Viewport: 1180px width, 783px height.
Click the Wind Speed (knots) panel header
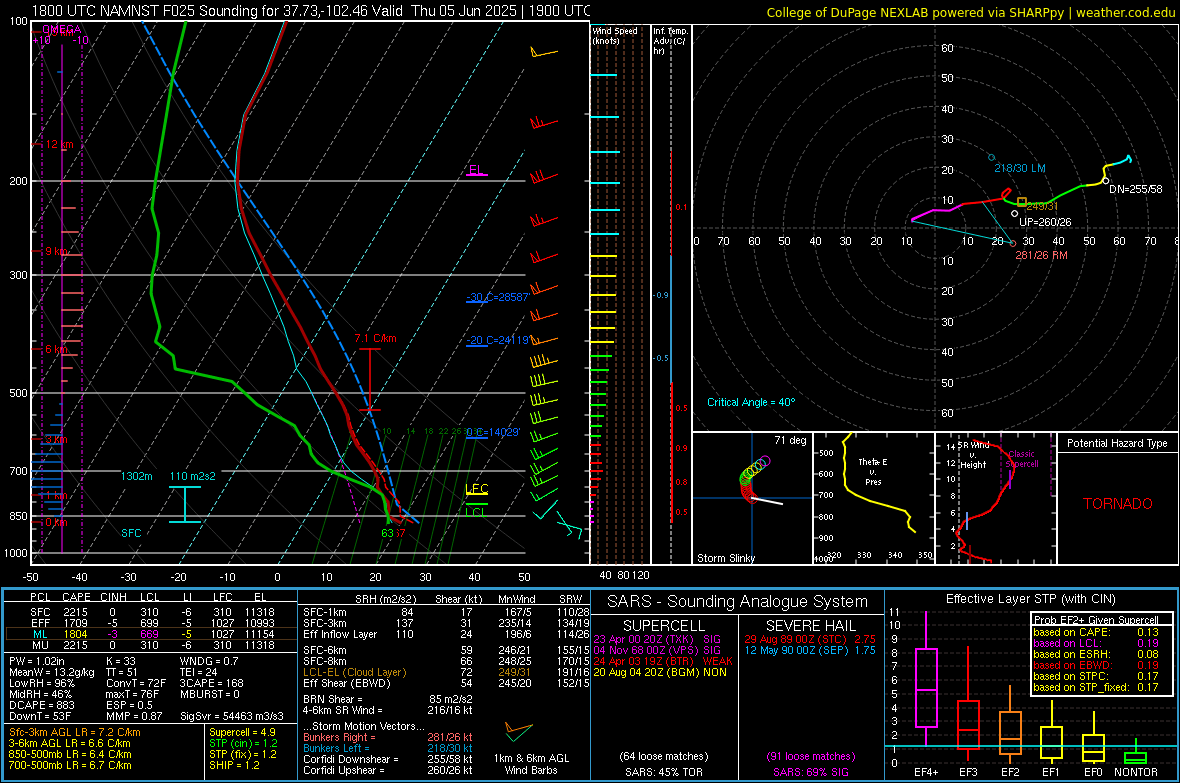tap(615, 35)
